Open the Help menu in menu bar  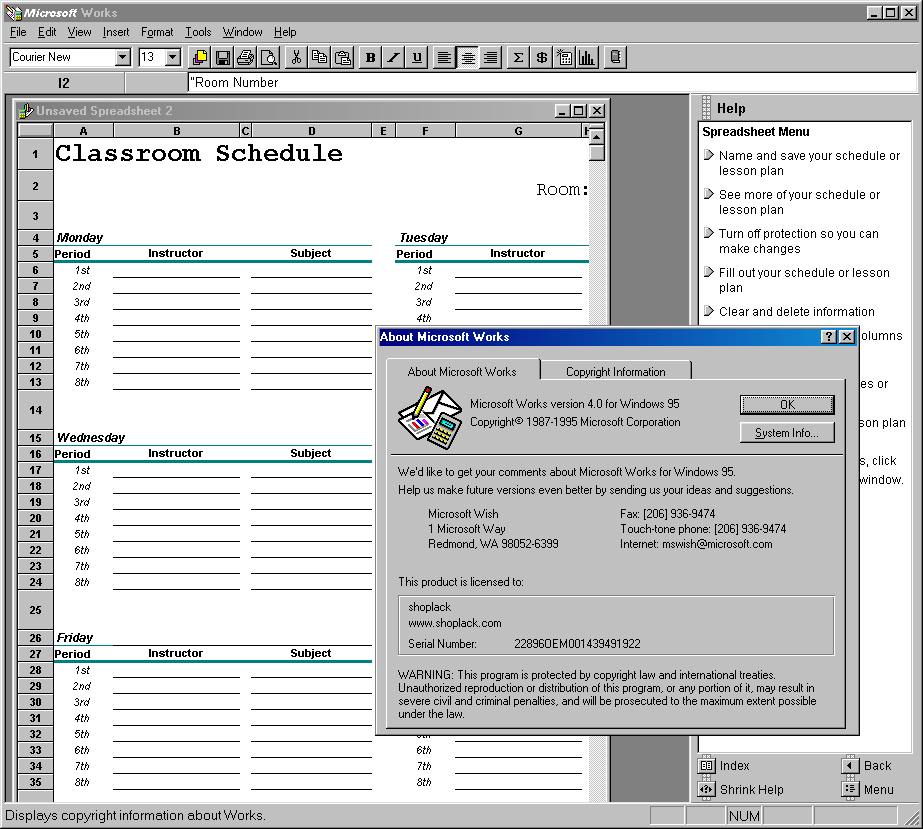(x=285, y=32)
